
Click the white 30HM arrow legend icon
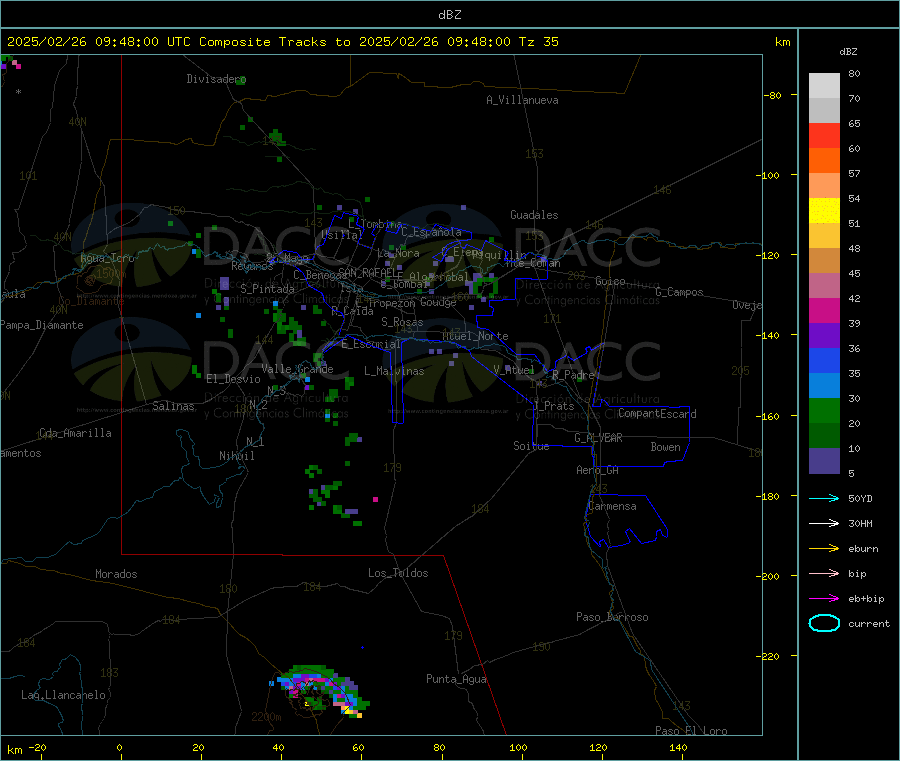824,523
